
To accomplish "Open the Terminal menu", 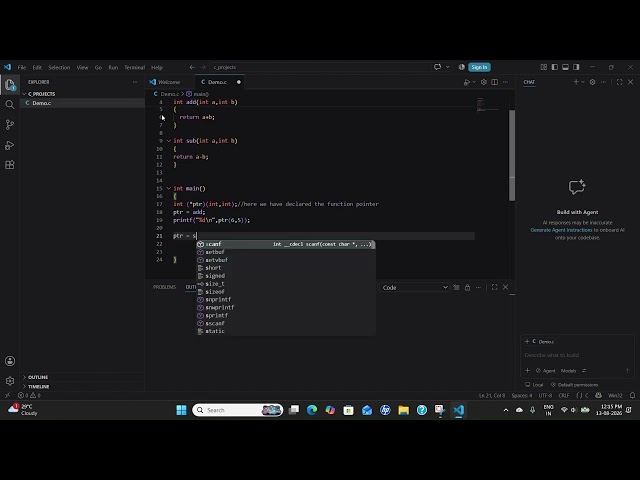I will pos(135,67).
